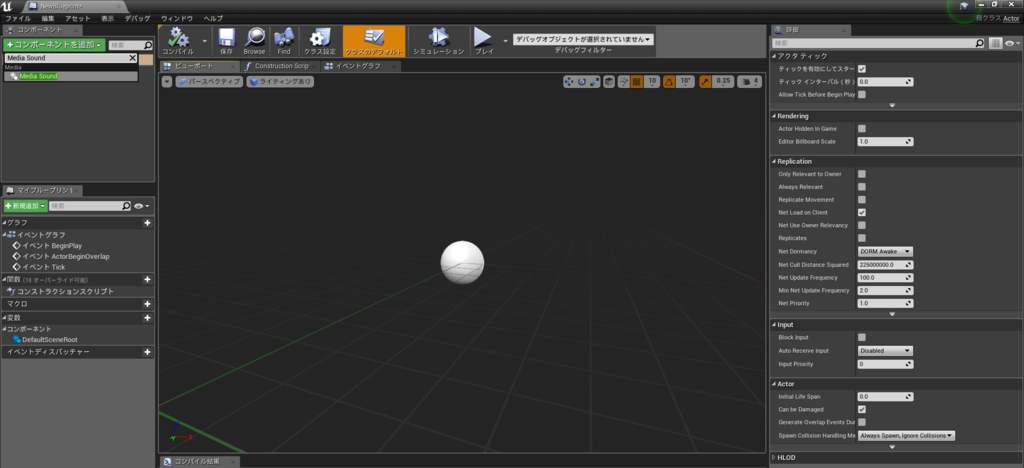The height and width of the screenshot is (468, 1024).
Task: Click the My Blueprint search field
Action: [x=90, y=206]
